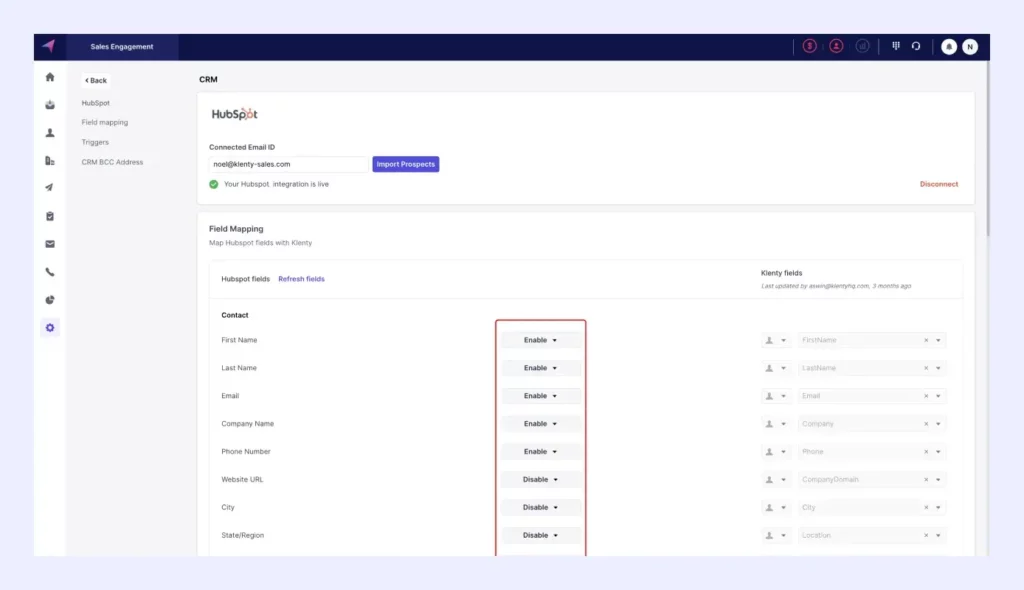The image size is (1024, 590).
Task: Click the envelope mail icon in sidebar
Action: 50,244
